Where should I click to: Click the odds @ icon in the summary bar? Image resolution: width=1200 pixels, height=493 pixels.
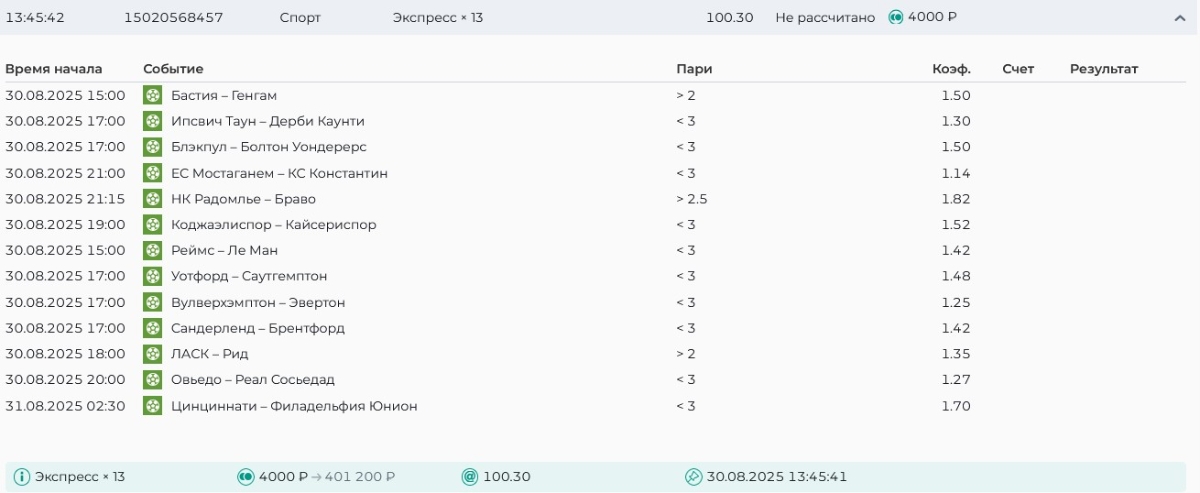coord(470,477)
